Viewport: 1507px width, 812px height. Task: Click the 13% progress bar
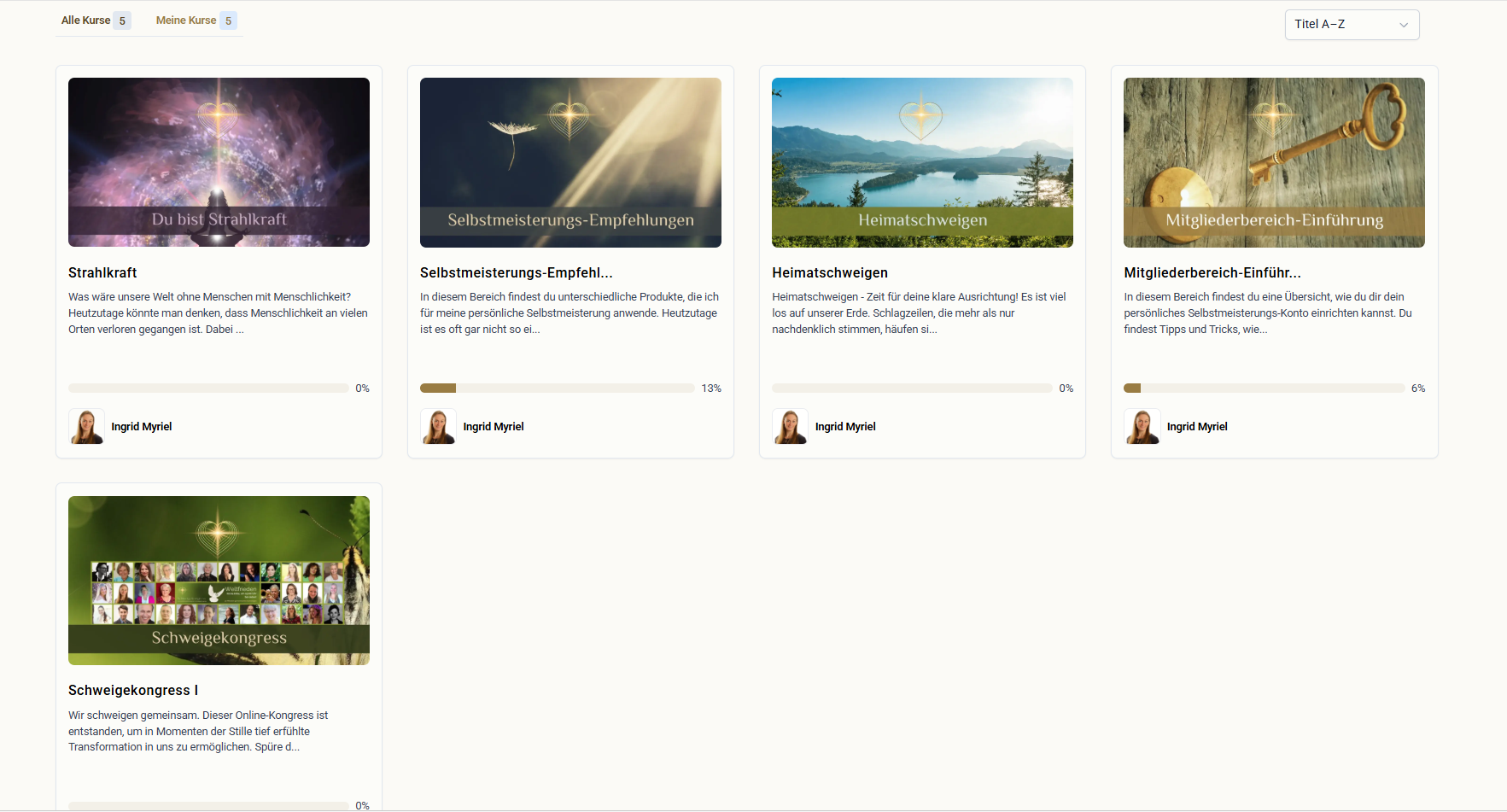point(557,388)
